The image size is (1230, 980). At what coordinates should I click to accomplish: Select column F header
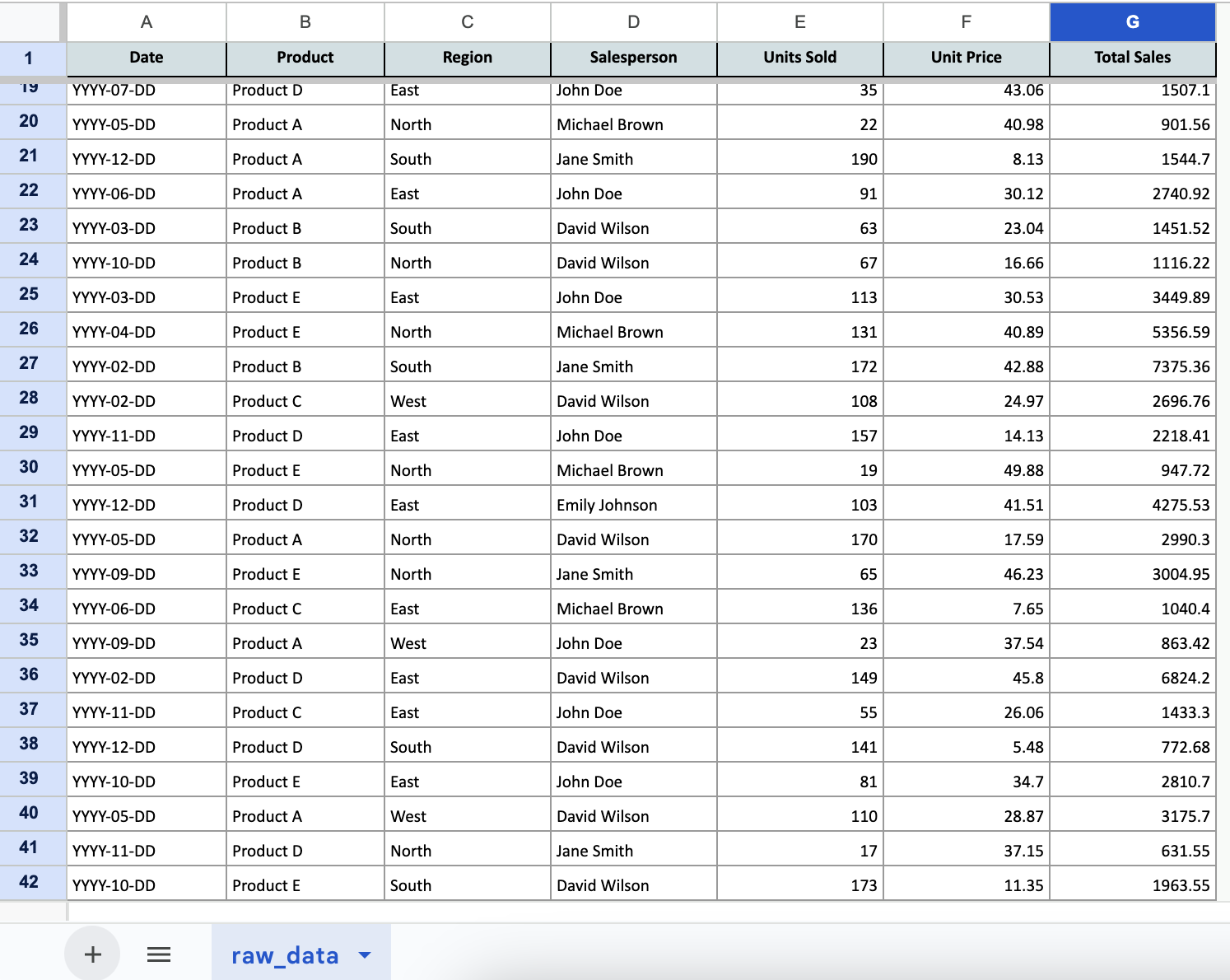(x=967, y=22)
